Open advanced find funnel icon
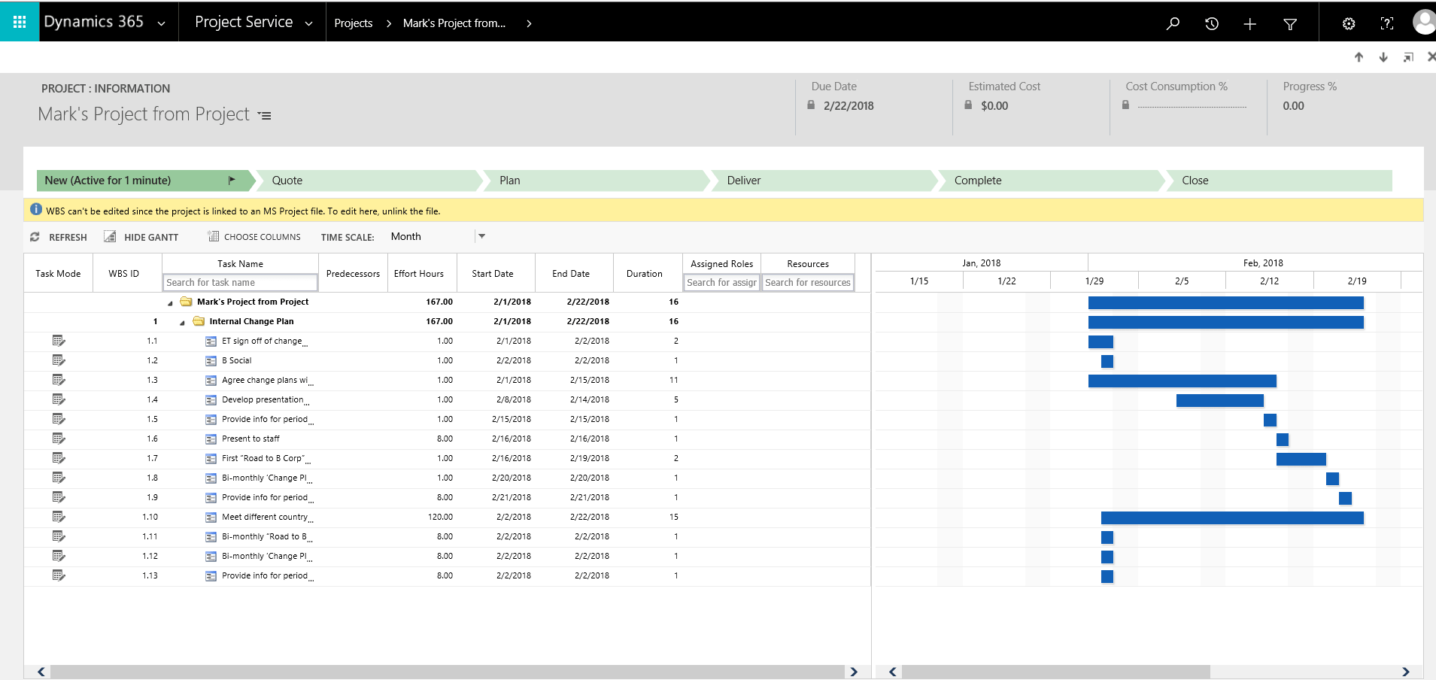 click(x=1290, y=23)
